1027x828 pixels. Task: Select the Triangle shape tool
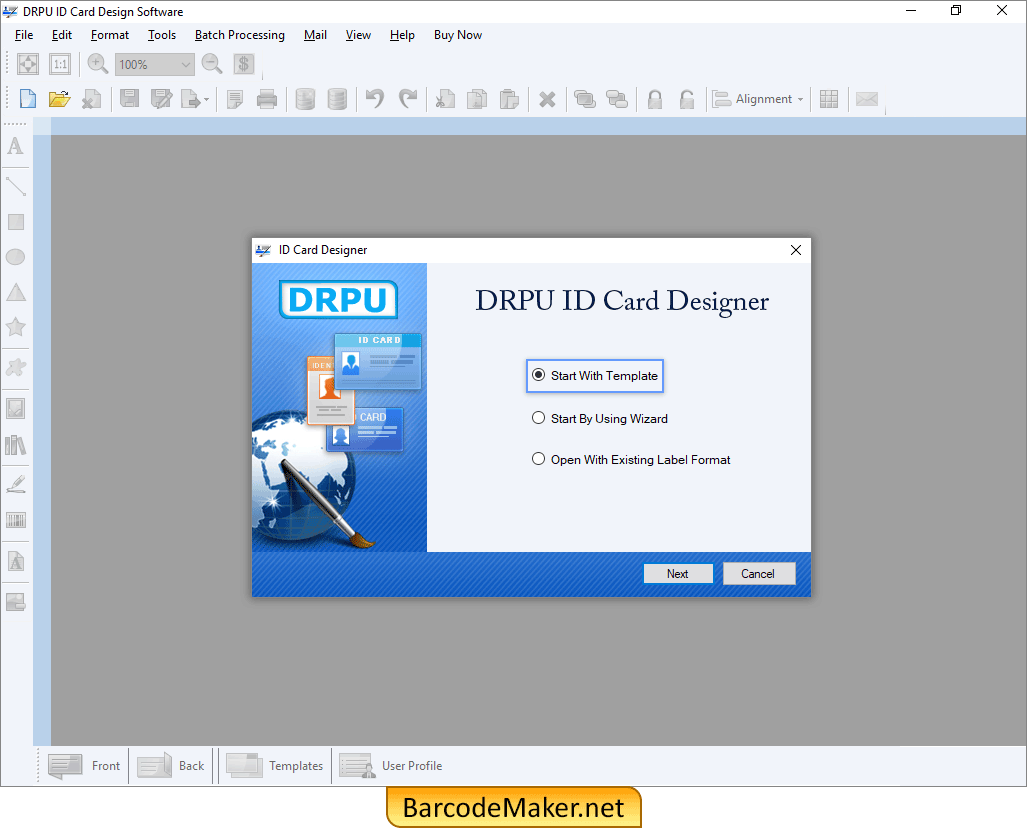click(16, 292)
